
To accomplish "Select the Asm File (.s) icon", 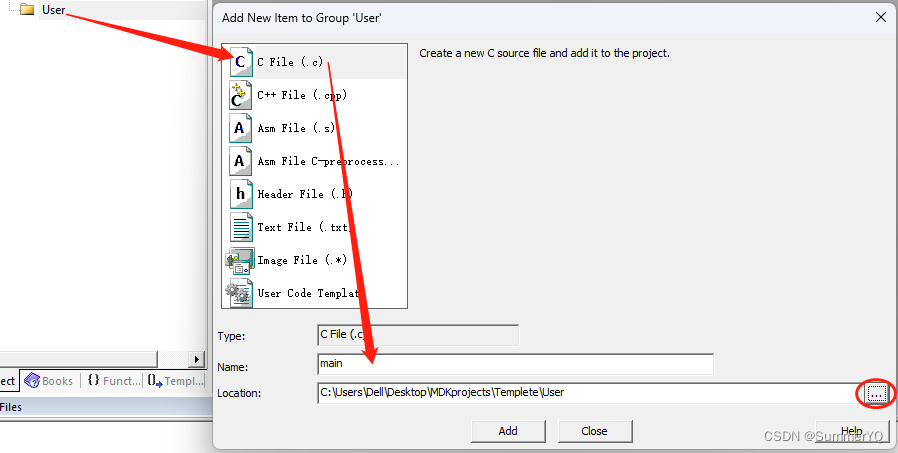I will coord(241,128).
